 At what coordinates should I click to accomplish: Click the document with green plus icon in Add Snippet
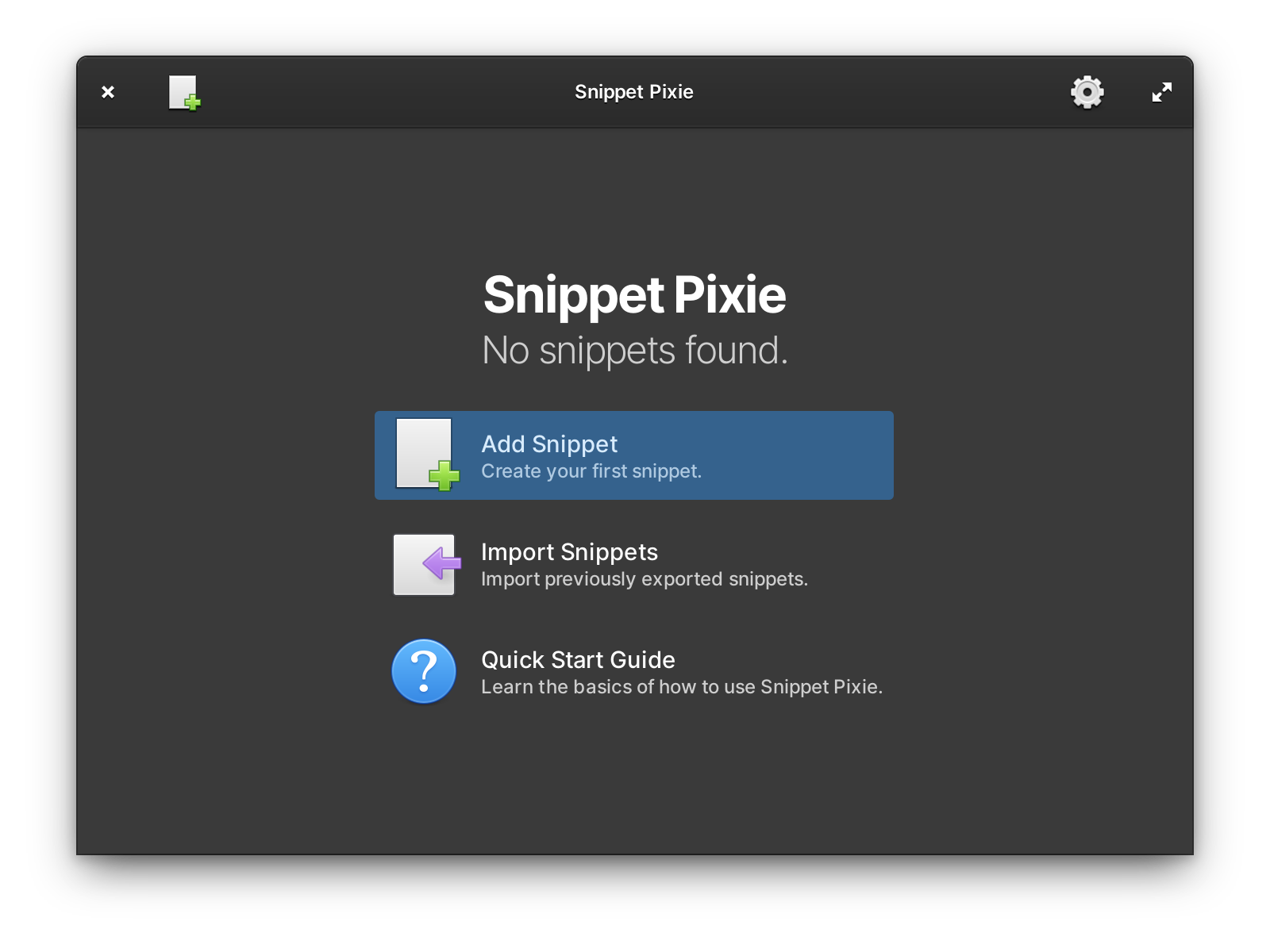(x=427, y=455)
